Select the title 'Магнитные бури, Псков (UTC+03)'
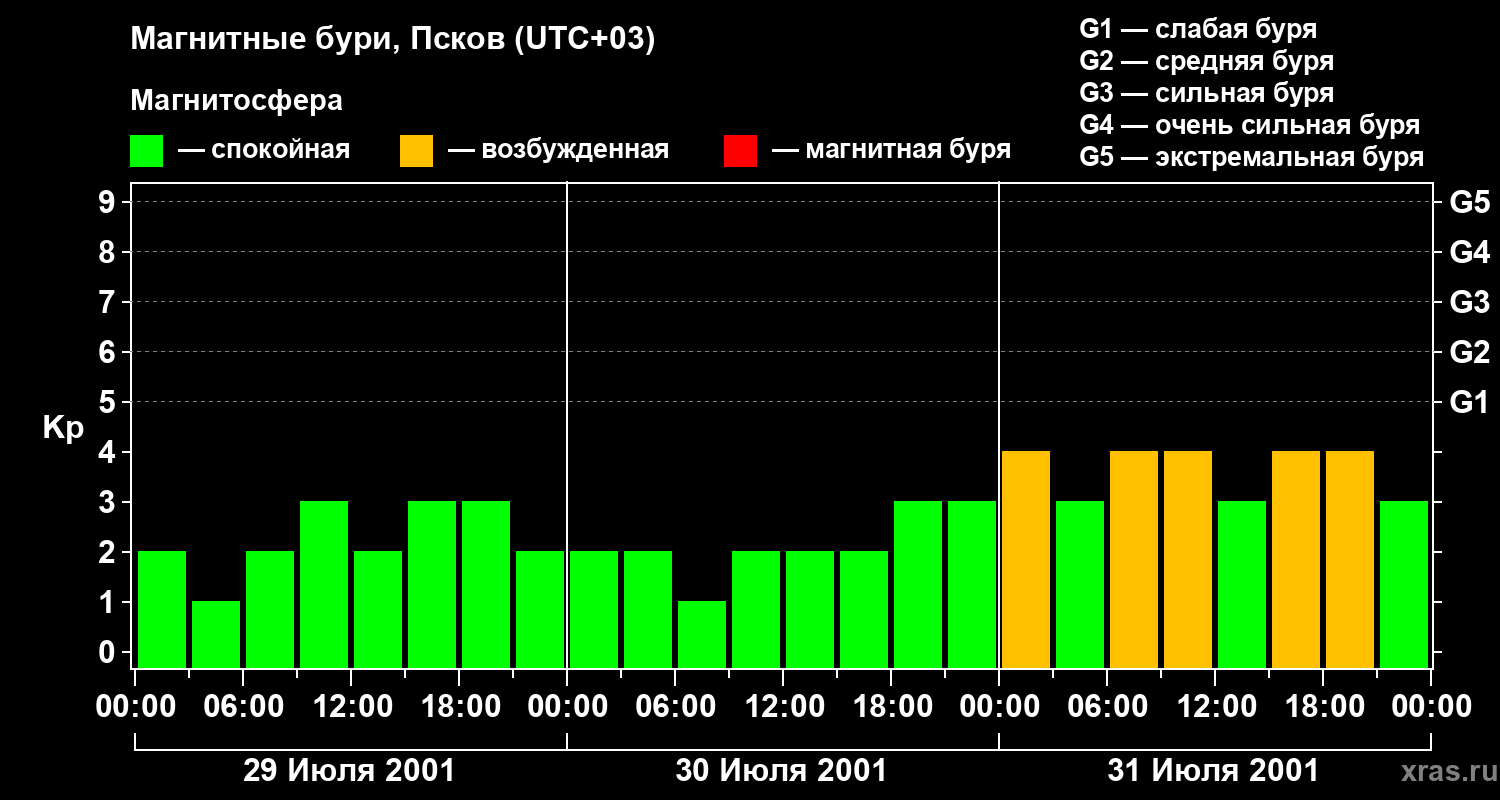The height and width of the screenshot is (800, 1500). [392, 40]
